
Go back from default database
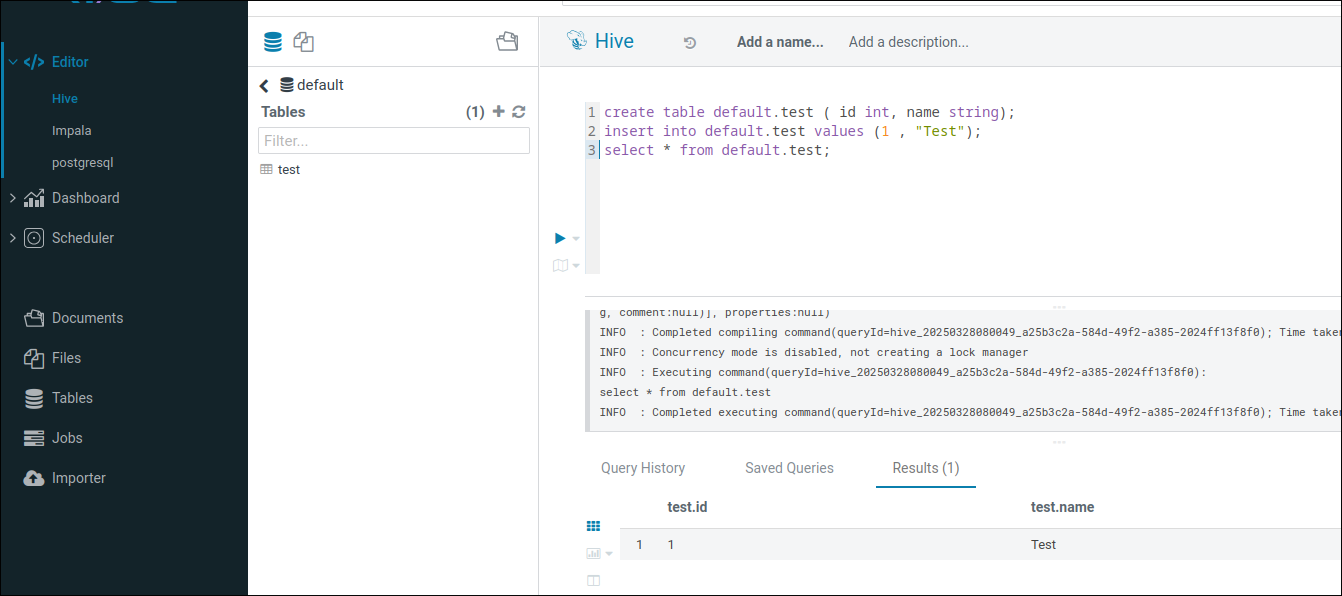tap(264, 86)
